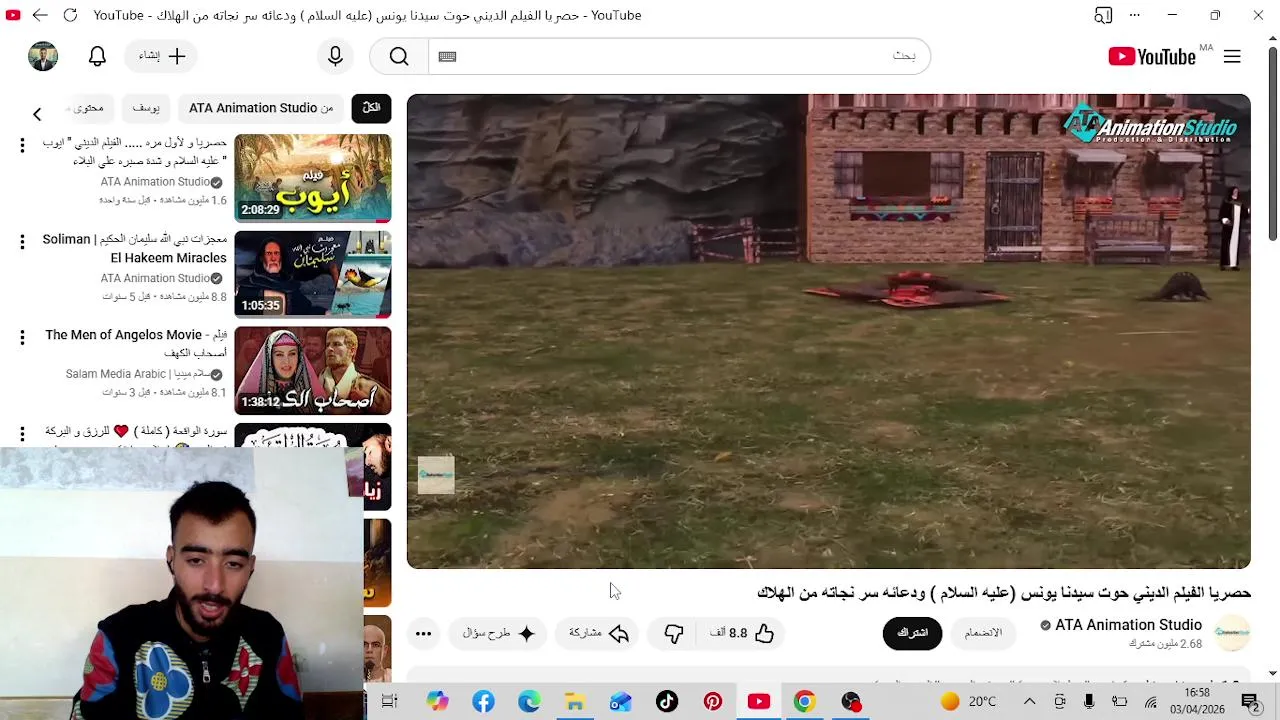Open Facebook from the taskbar

tap(483, 702)
